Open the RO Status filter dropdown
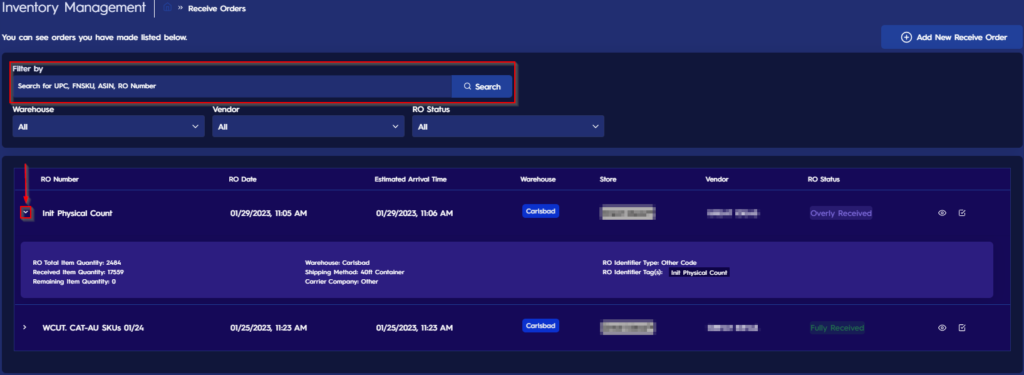 [508, 127]
